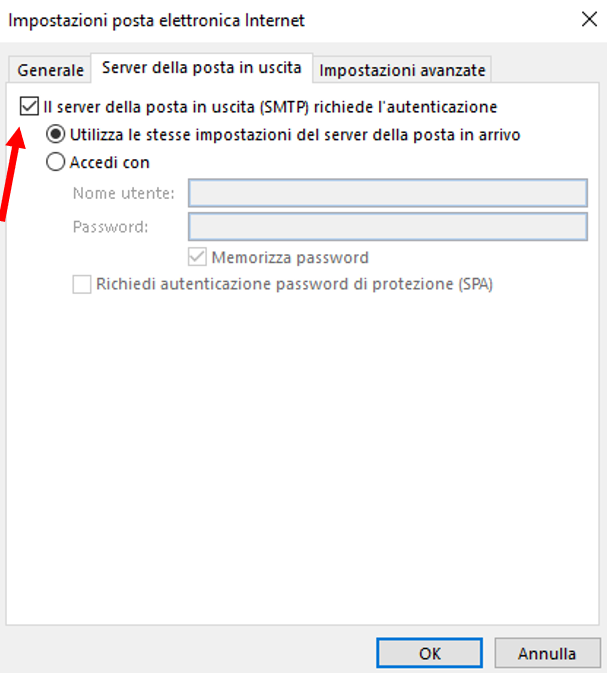Click into the Password input field
Image resolution: width=607 pixels, height=673 pixels.
point(387,226)
